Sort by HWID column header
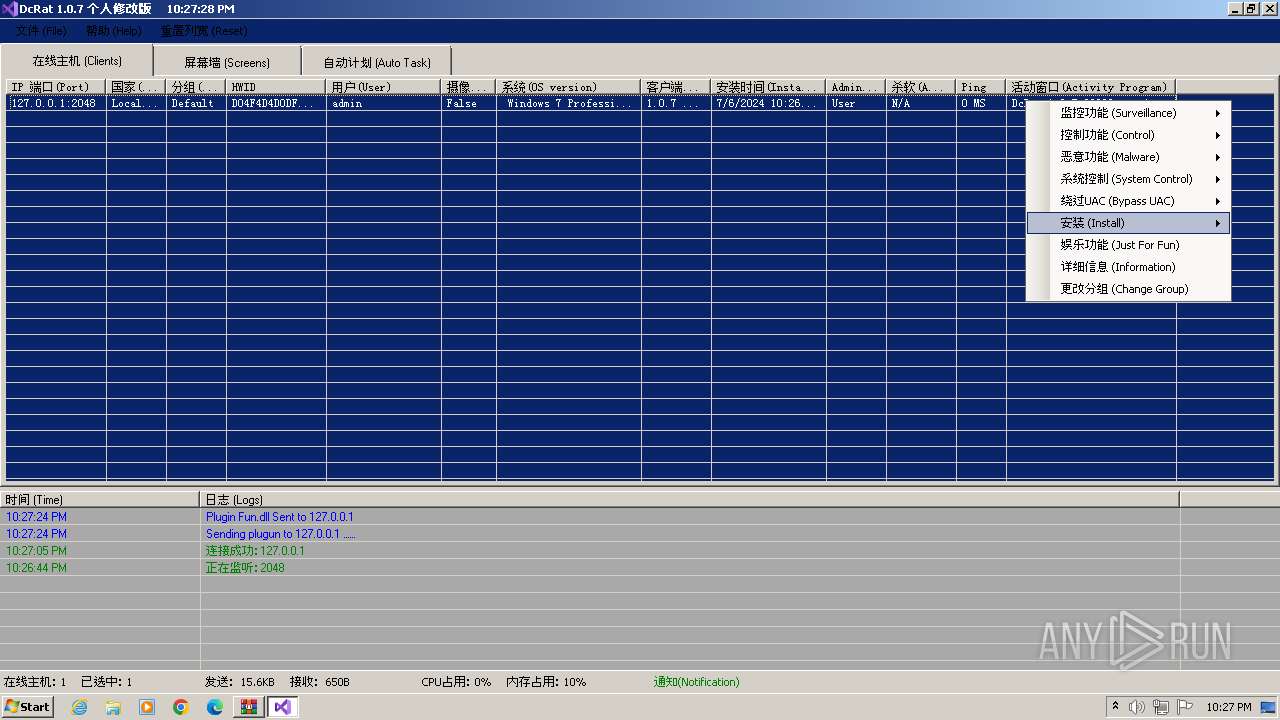Image resolution: width=1280 pixels, height=720 pixels. click(x=276, y=87)
